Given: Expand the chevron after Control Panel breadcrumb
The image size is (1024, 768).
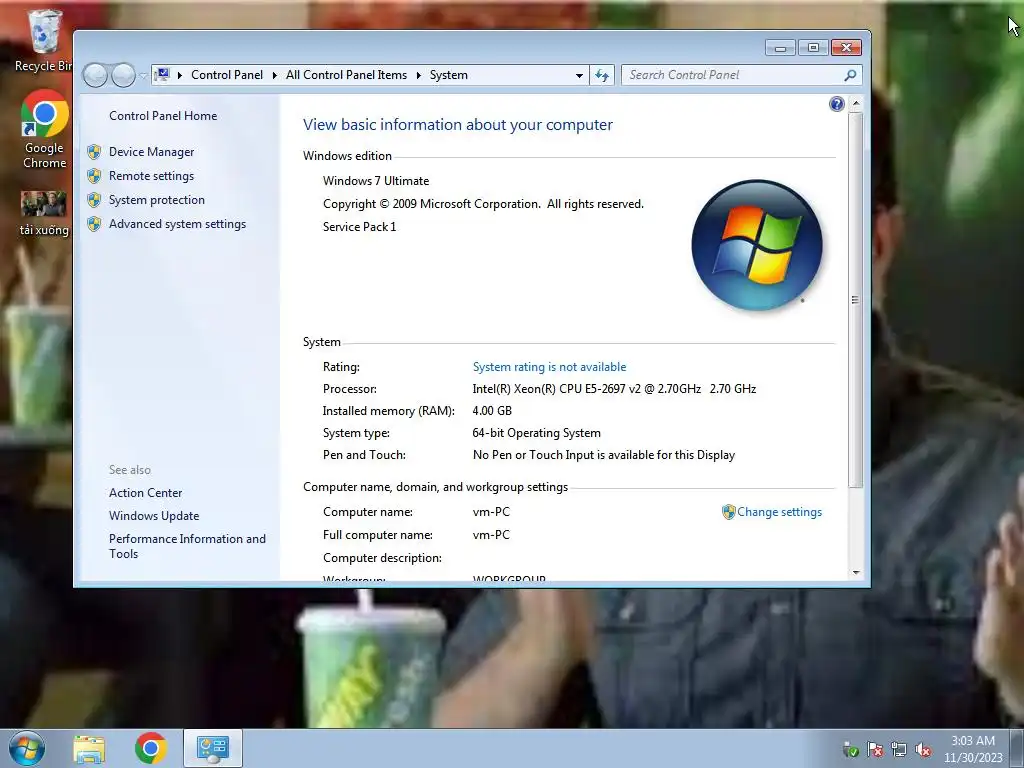Looking at the screenshot, I should (x=274, y=75).
